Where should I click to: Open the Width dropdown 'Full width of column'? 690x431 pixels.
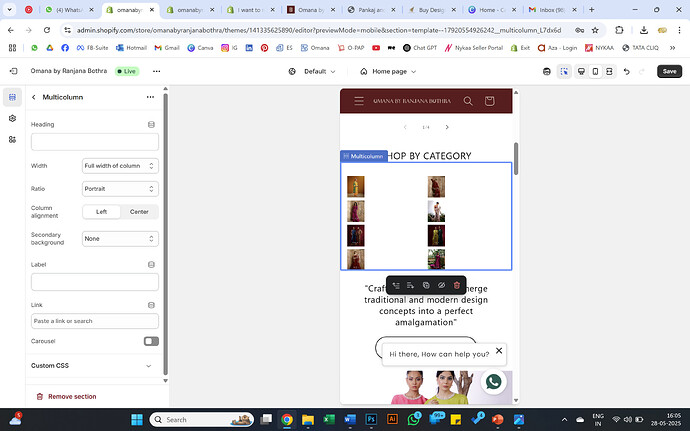(120, 166)
